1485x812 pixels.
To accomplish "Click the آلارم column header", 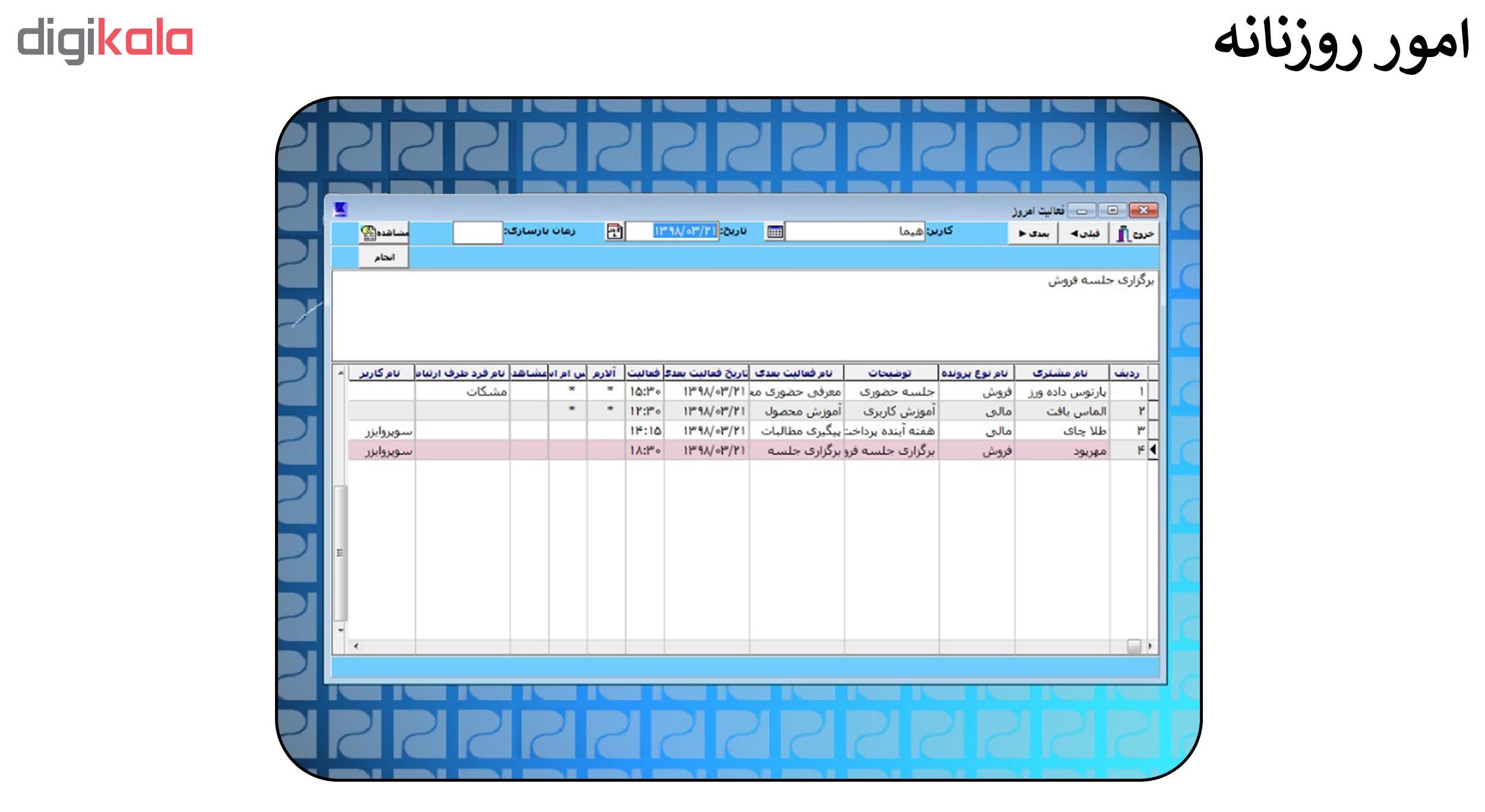I will click(606, 373).
